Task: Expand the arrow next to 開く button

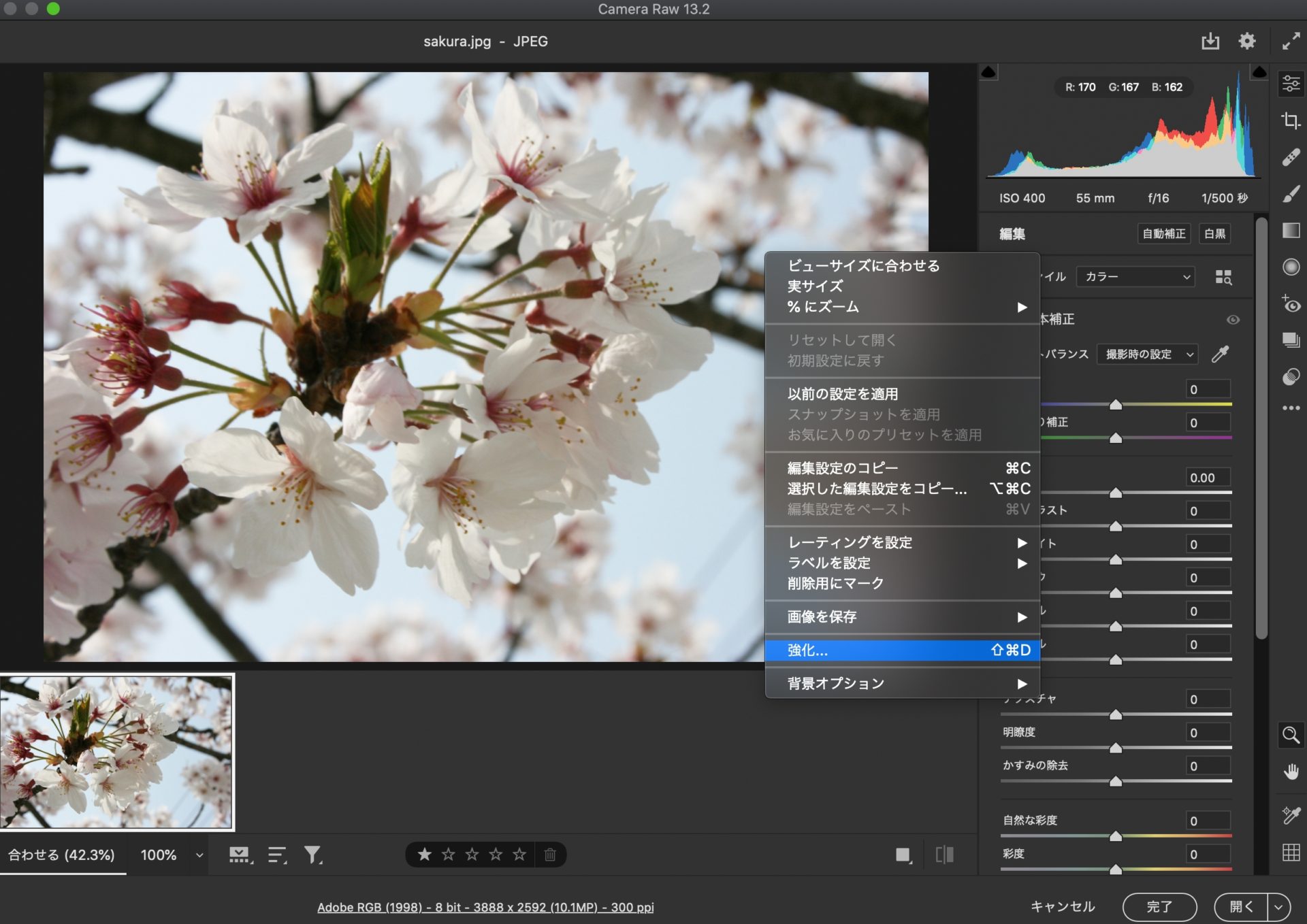Action: tap(1279, 907)
